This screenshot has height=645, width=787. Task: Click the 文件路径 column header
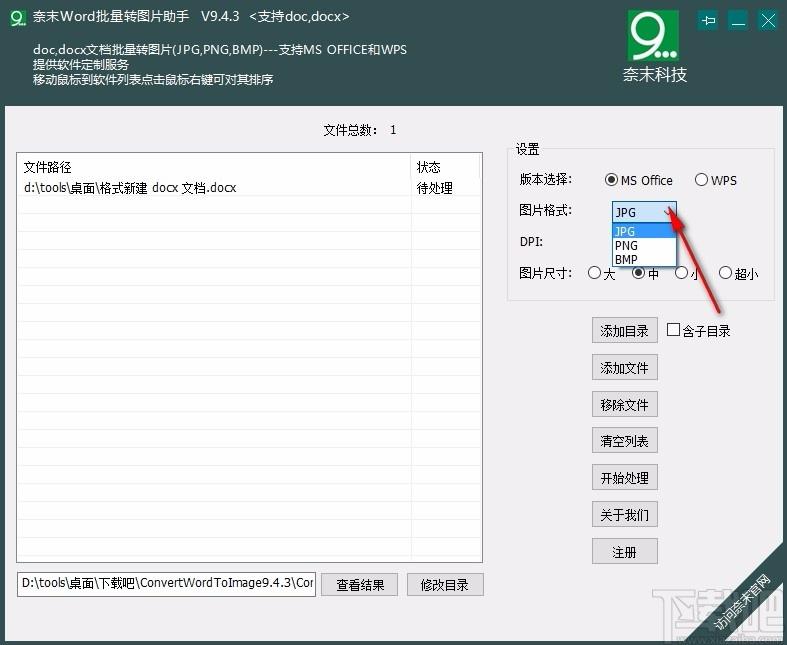[x=214, y=167]
